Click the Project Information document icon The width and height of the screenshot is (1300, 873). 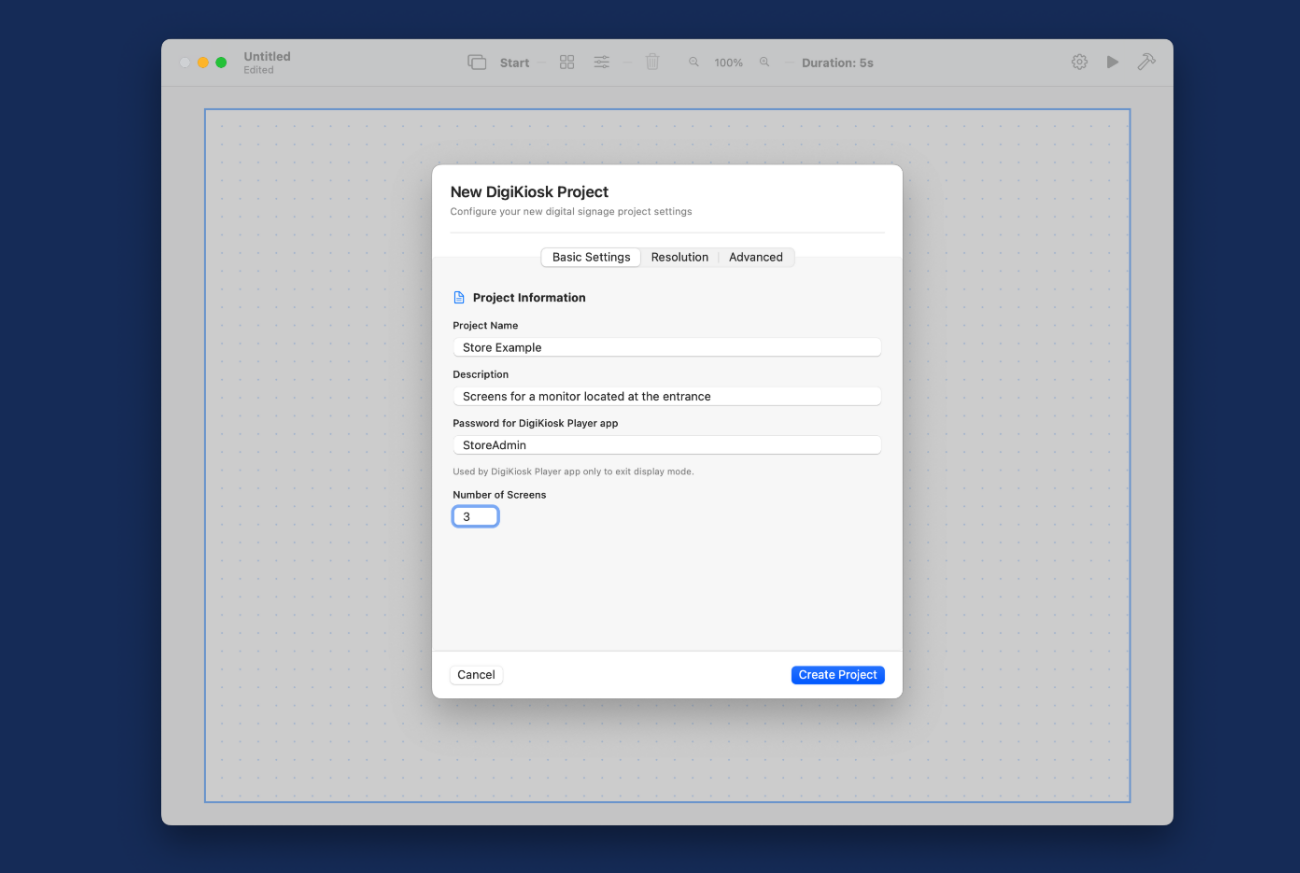click(459, 298)
